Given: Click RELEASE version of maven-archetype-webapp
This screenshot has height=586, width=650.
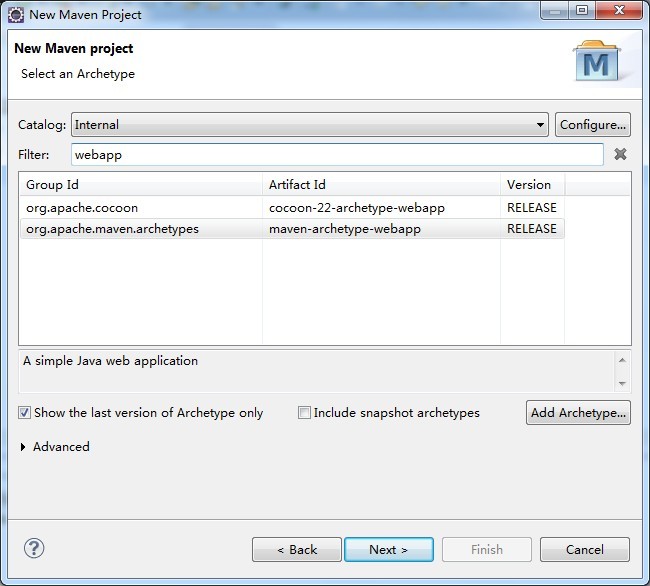Looking at the screenshot, I should click(532, 229).
